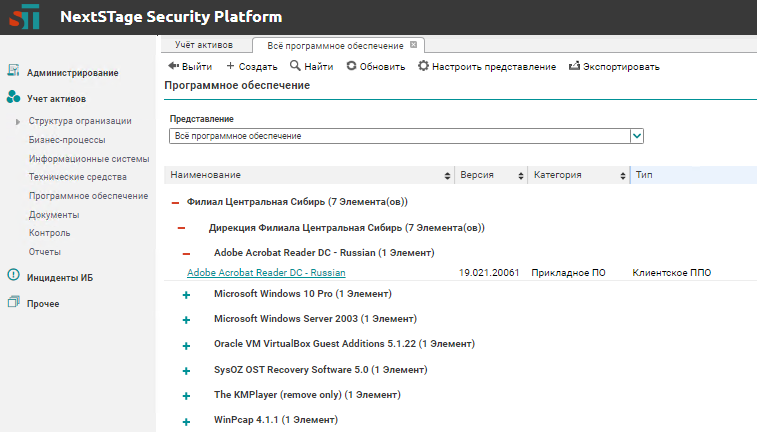
Task: Click the Создать plus icon
Action: (230, 66)
